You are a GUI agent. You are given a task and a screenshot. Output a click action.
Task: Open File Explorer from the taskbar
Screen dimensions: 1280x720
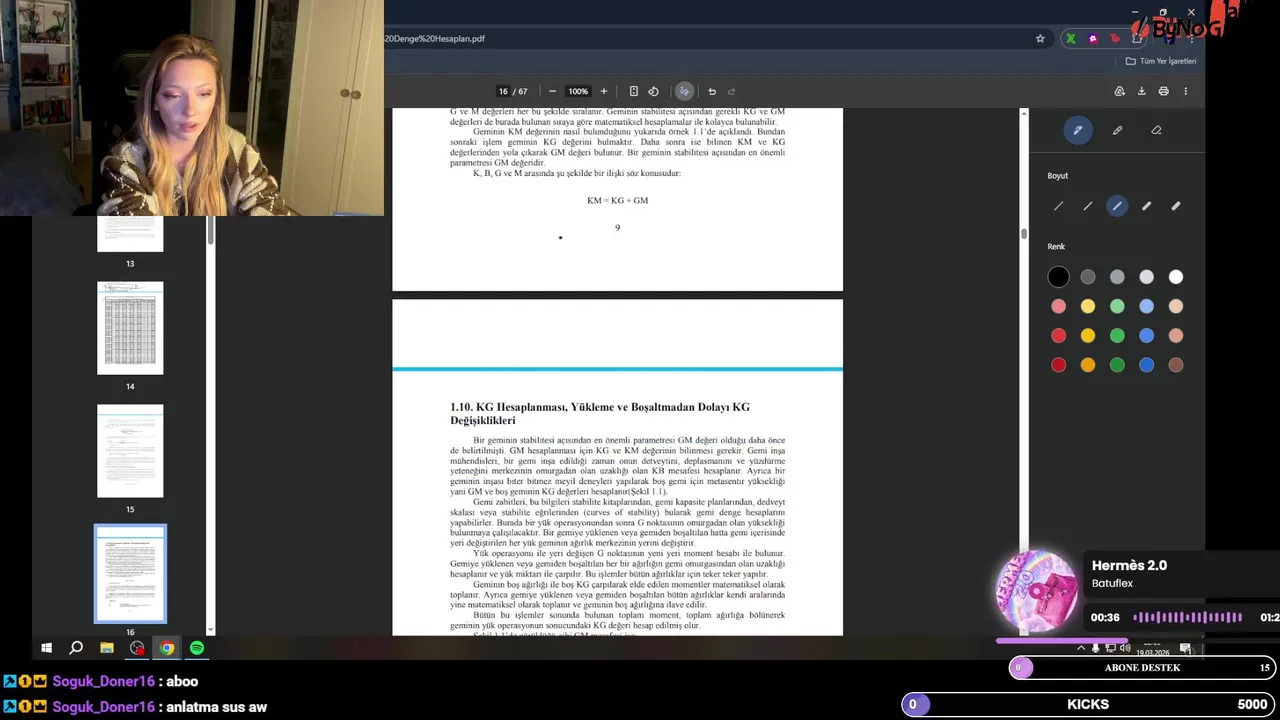tap(107, 648)
